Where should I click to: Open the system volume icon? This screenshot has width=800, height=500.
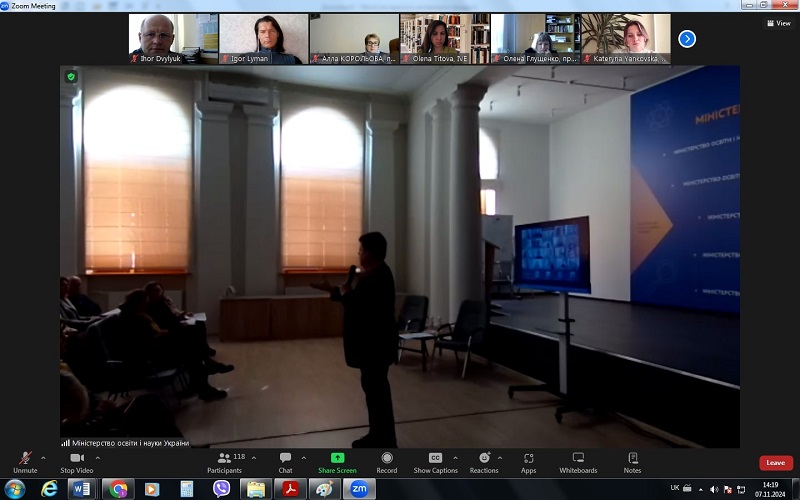(x=714, y=489)
